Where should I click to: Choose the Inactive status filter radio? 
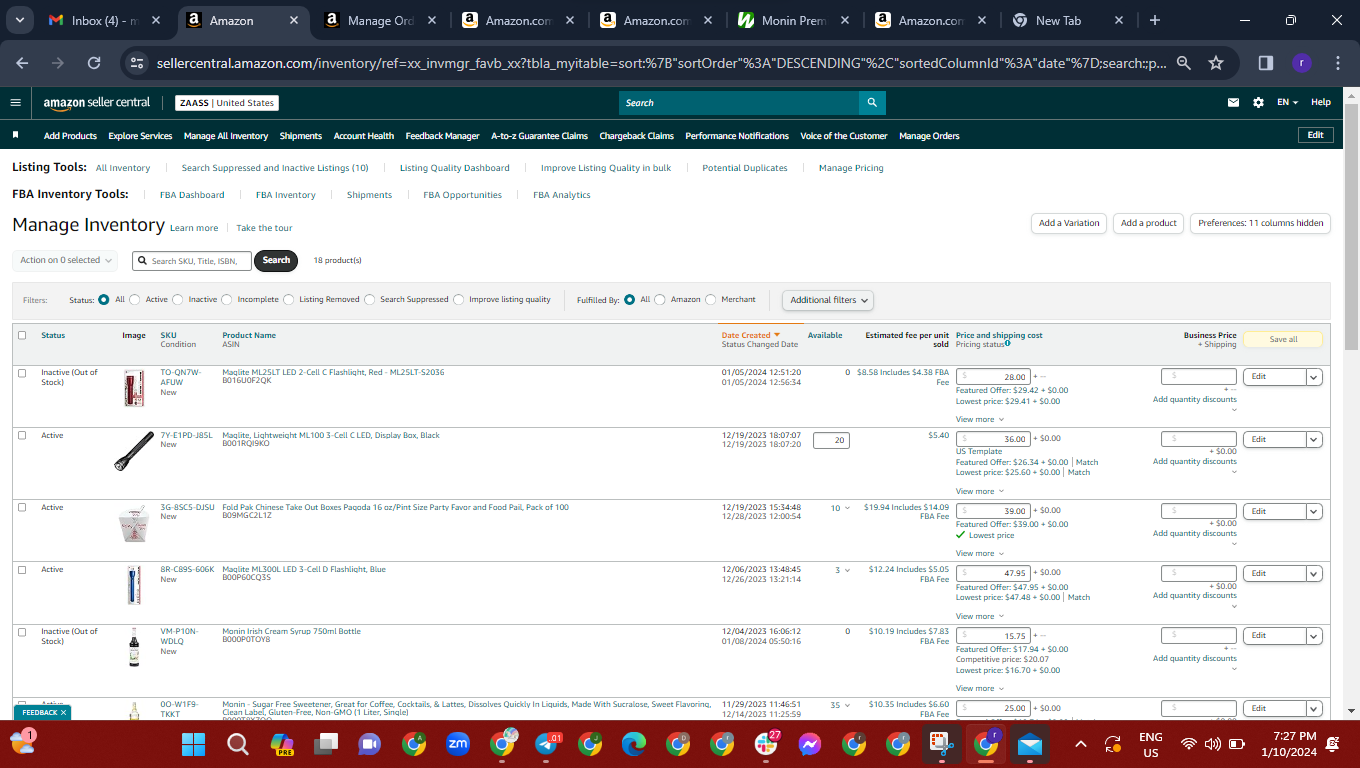click(178, 299)
